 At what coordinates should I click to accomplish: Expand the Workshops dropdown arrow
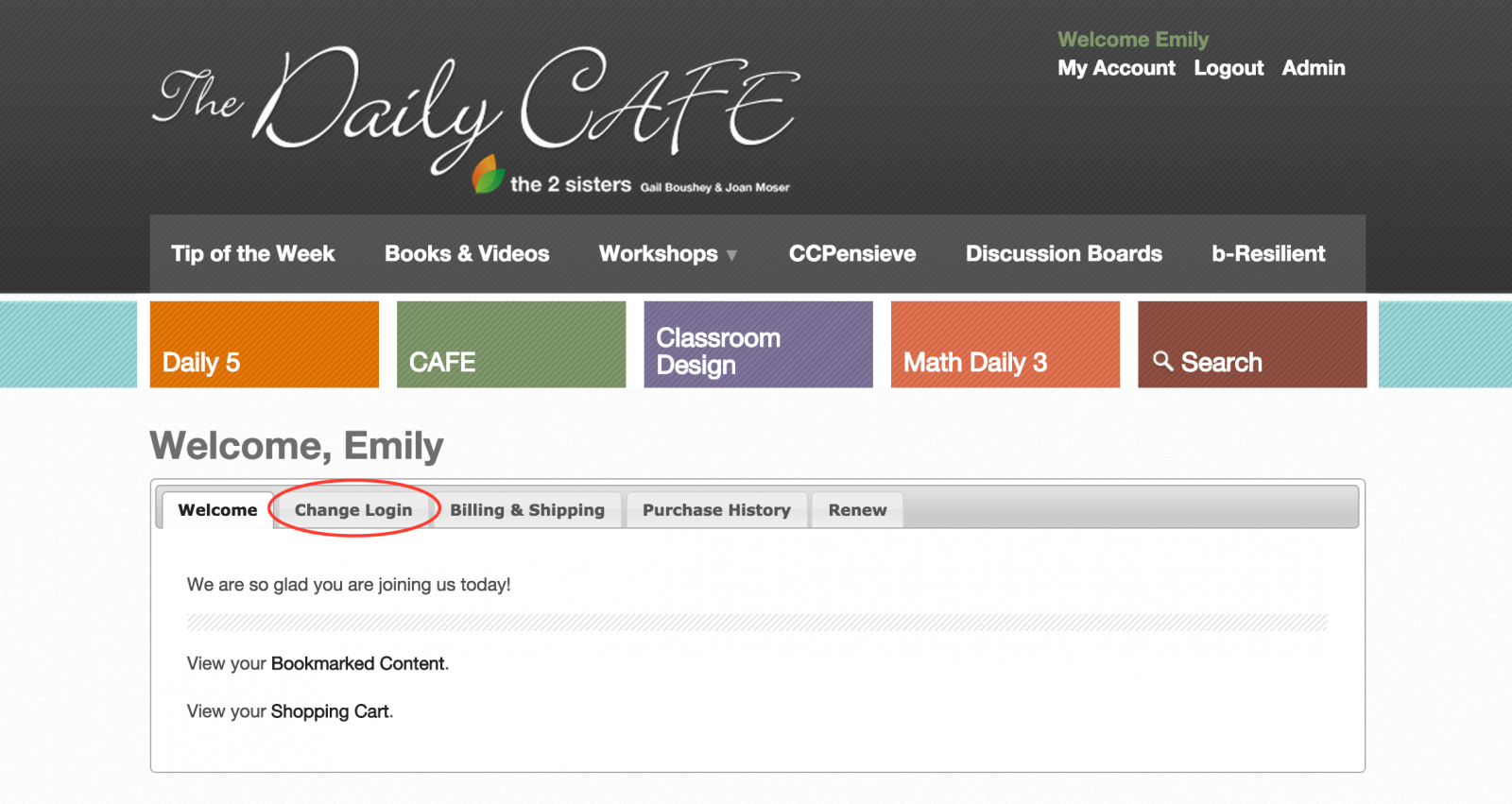point(731,255)
